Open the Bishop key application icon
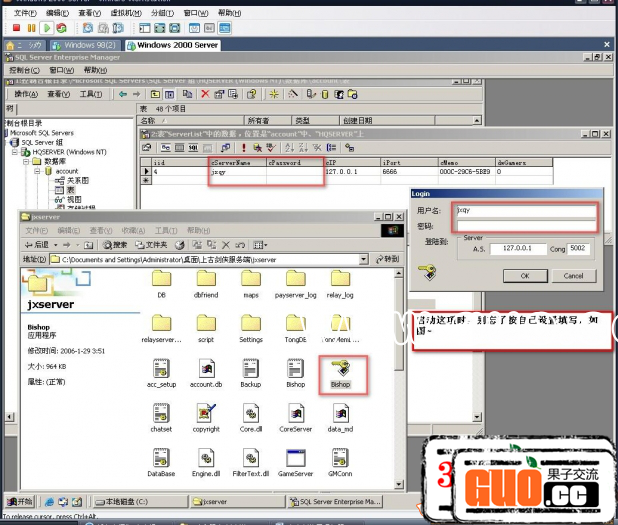This screenshot has height=525, width=618. point(341,374)
